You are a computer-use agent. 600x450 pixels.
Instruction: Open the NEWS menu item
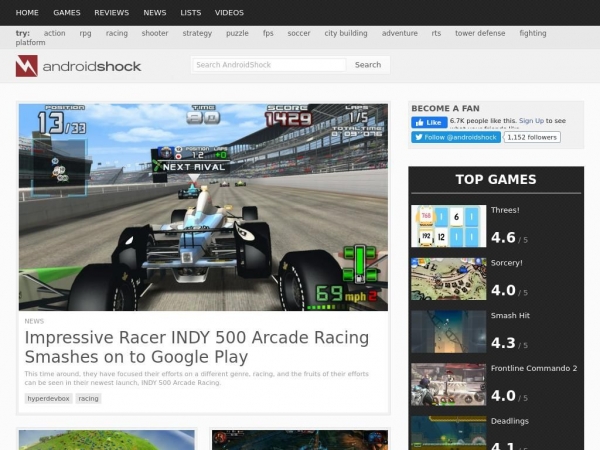pos(155,13)
